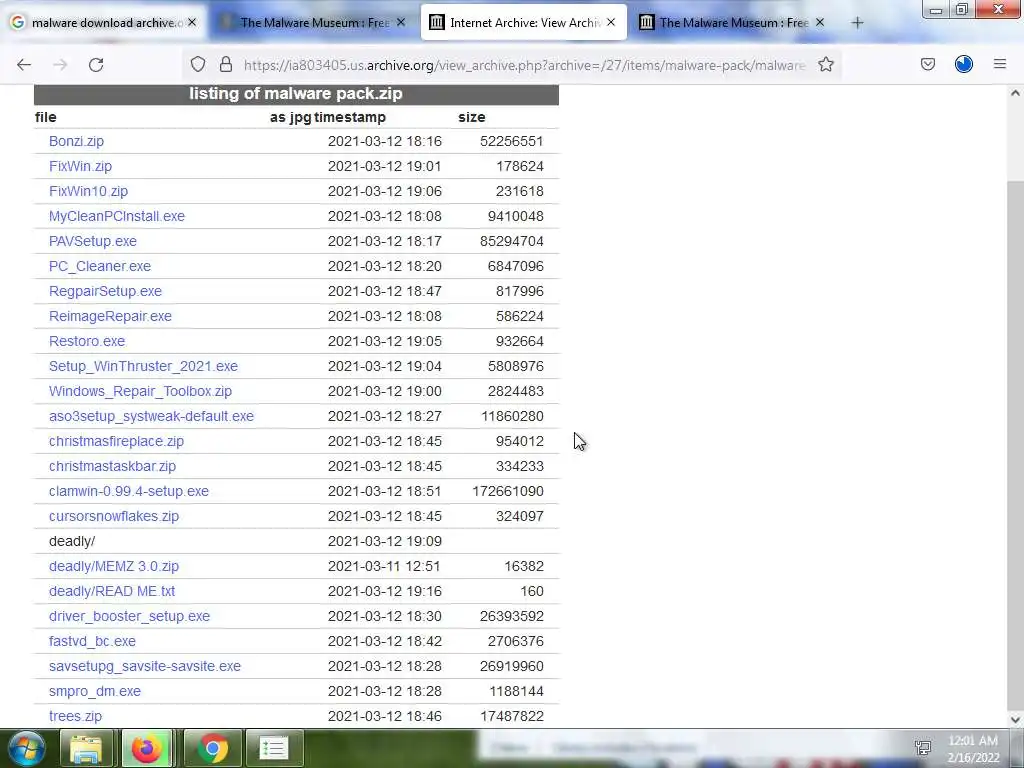Screen dimensions: 1024x768
Task: Open Firefox from the taskbar
Action: click(147, 748)
